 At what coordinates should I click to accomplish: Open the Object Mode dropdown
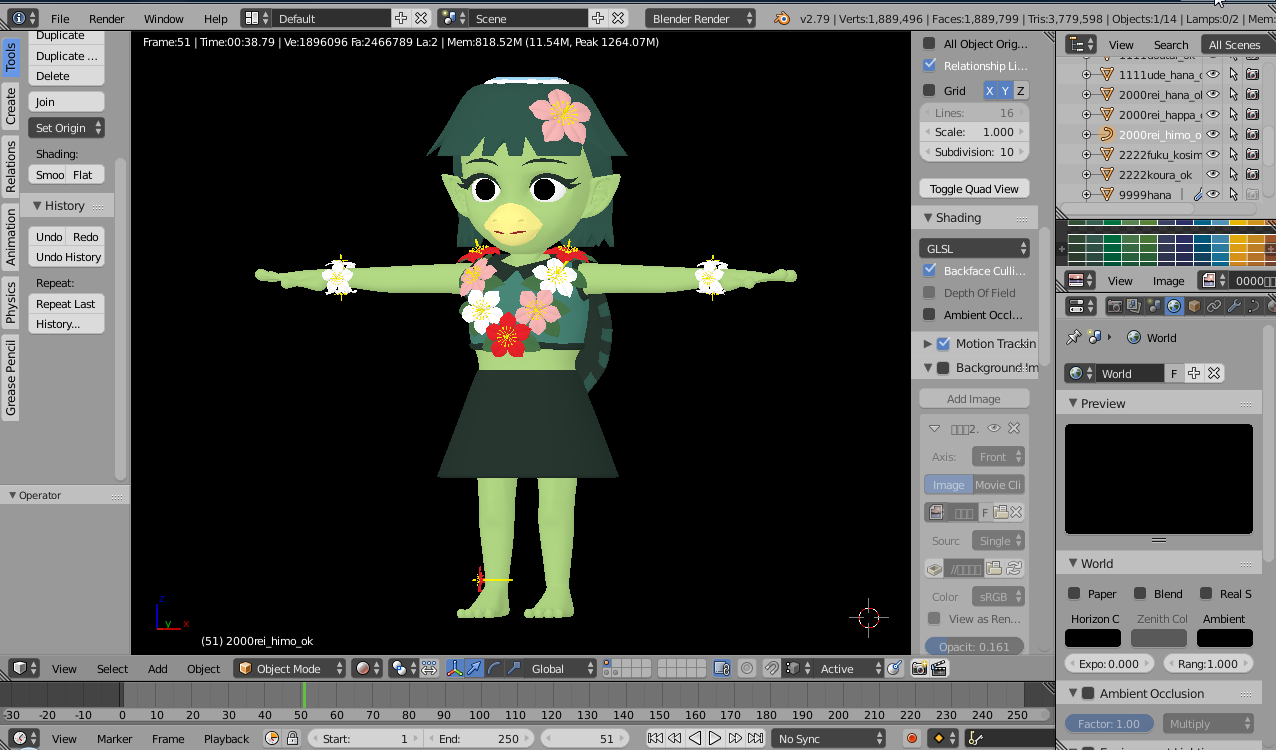[x=290, y=668]
